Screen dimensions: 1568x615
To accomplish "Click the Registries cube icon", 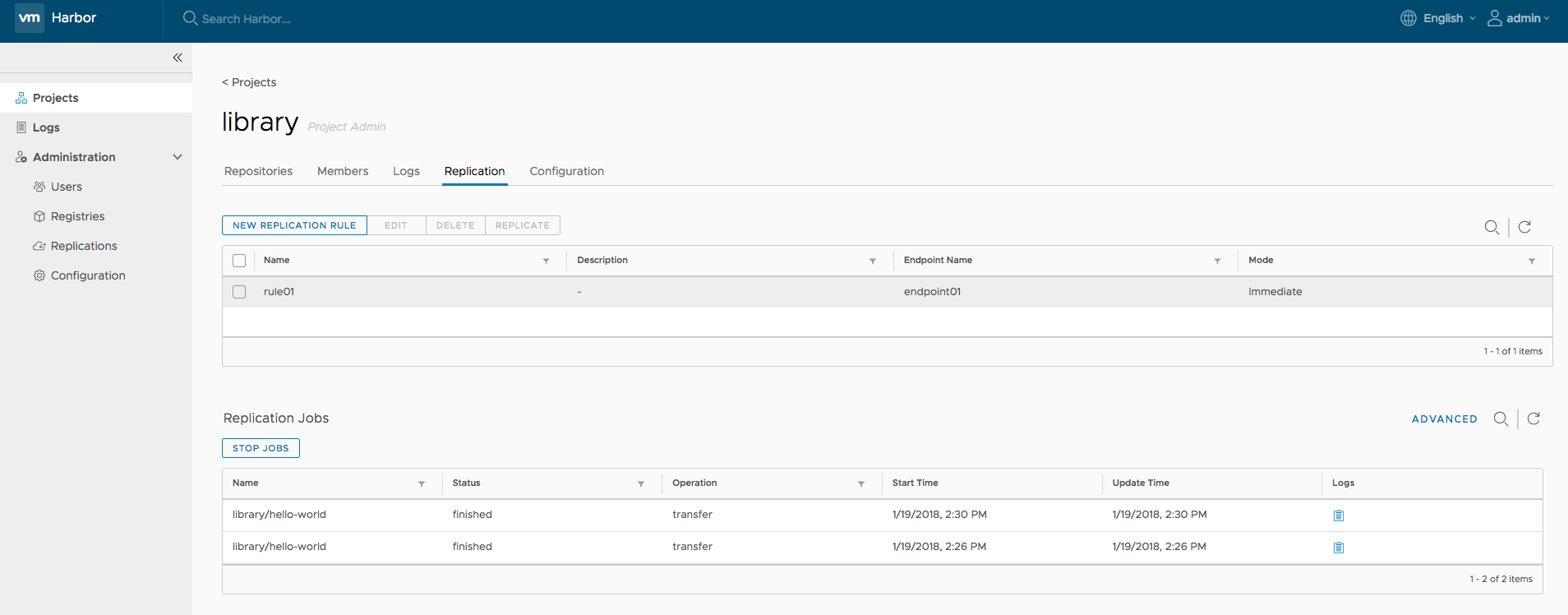I will (x=39, y=216).
